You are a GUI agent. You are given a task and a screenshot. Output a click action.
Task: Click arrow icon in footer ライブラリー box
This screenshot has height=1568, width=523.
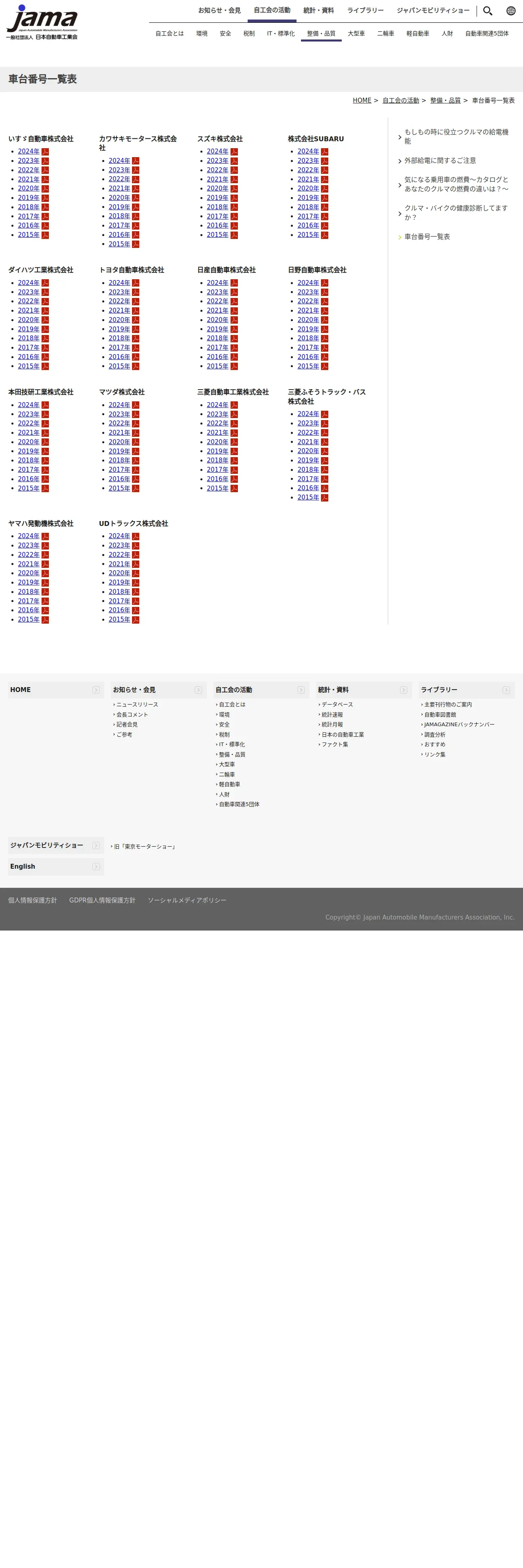pos(506,690)
